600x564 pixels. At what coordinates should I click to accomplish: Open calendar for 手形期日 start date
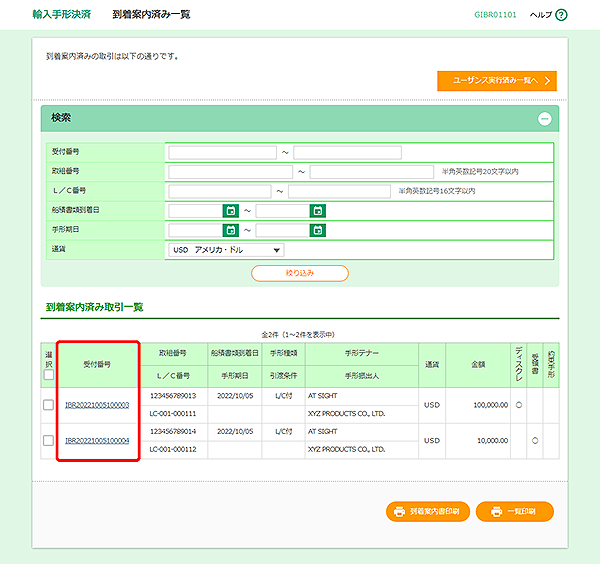[x=230, y=230]
